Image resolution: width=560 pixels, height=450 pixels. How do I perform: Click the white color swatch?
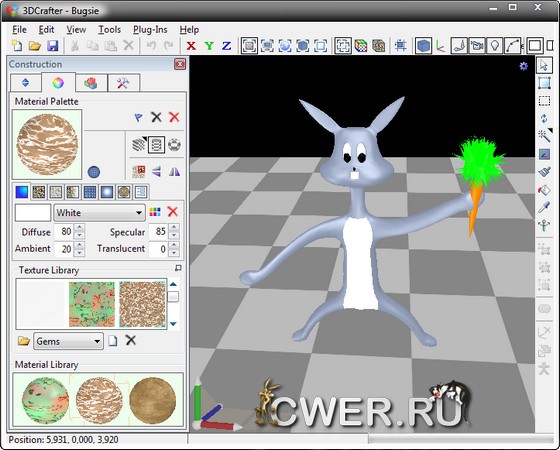(33, 213)
